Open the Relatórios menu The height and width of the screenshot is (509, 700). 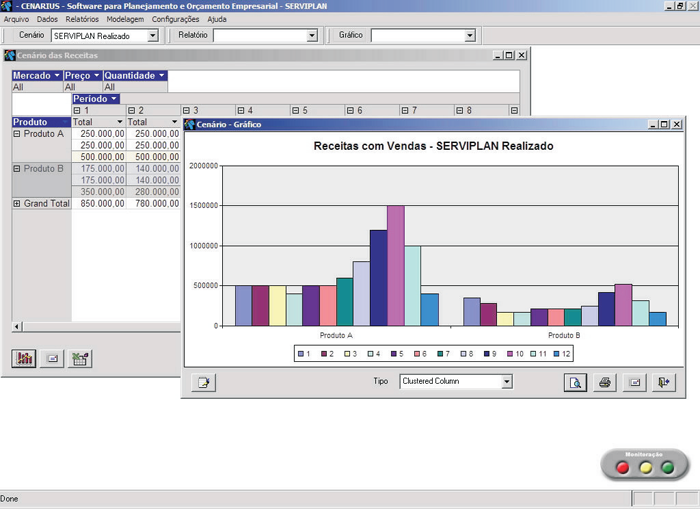82,19
